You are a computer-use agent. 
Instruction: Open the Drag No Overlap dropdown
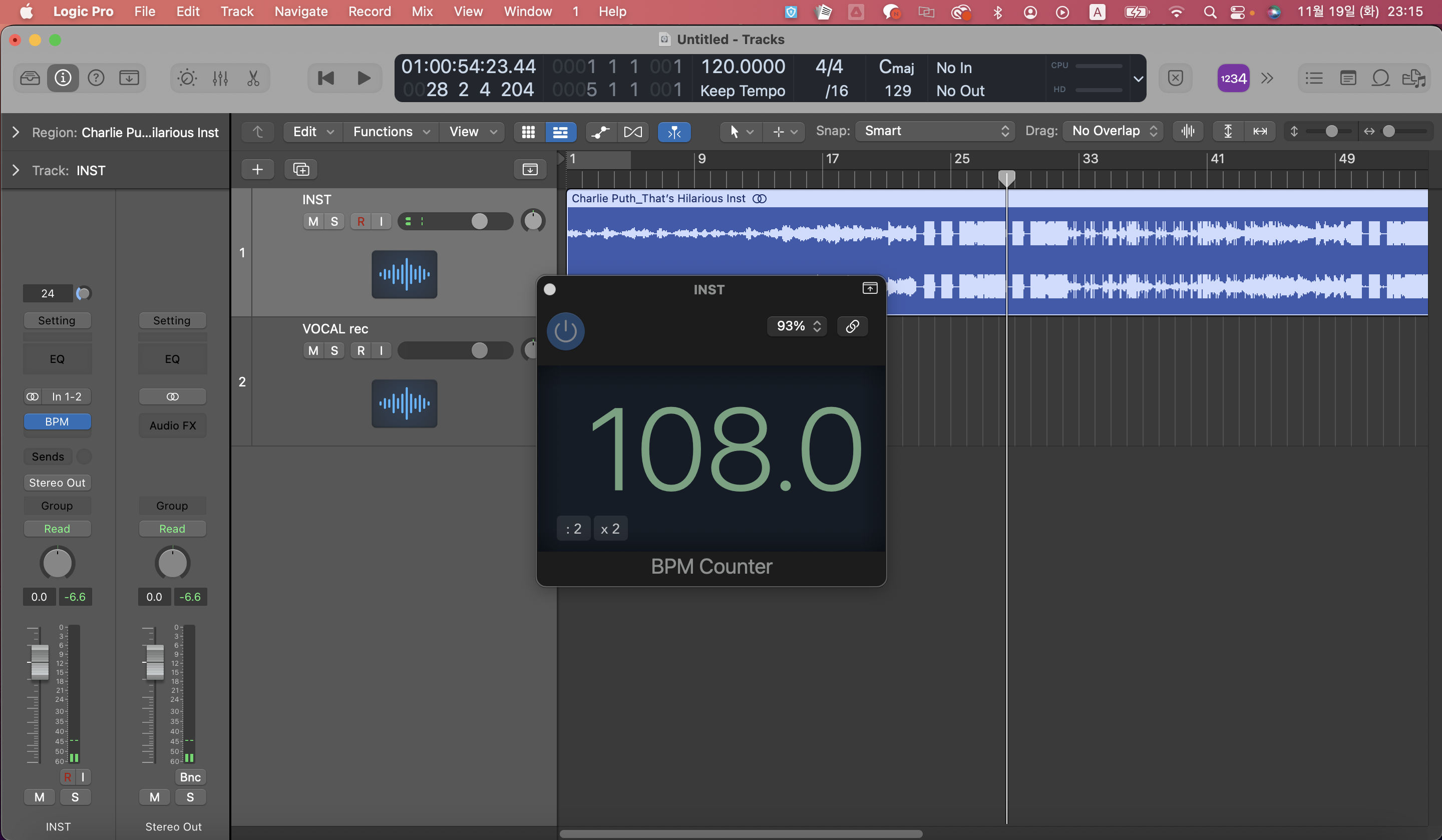pyautogui.click(x=1113, y=131)
